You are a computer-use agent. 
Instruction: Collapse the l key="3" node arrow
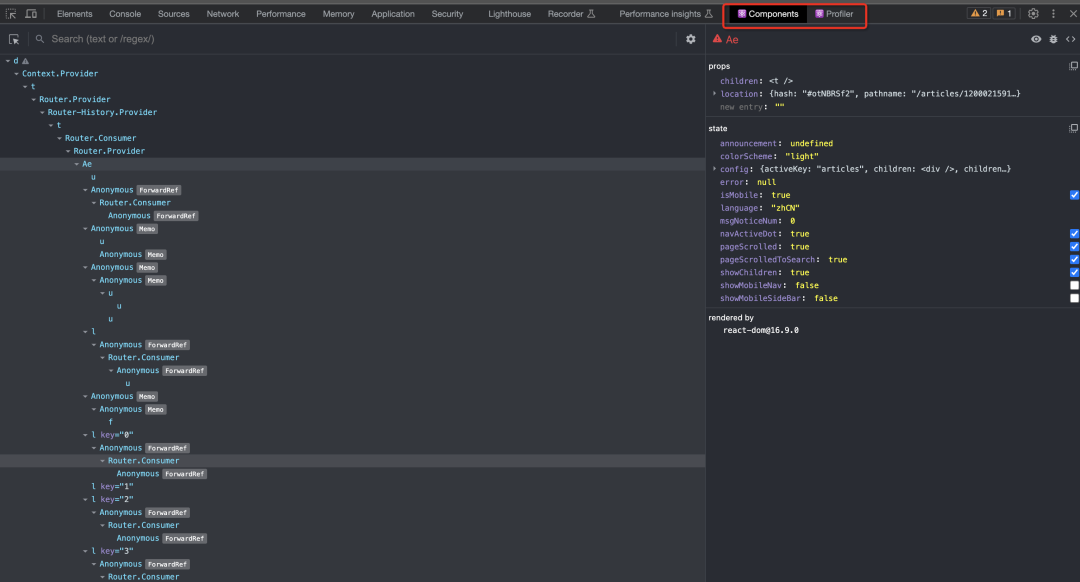click(x=85, y=551)
